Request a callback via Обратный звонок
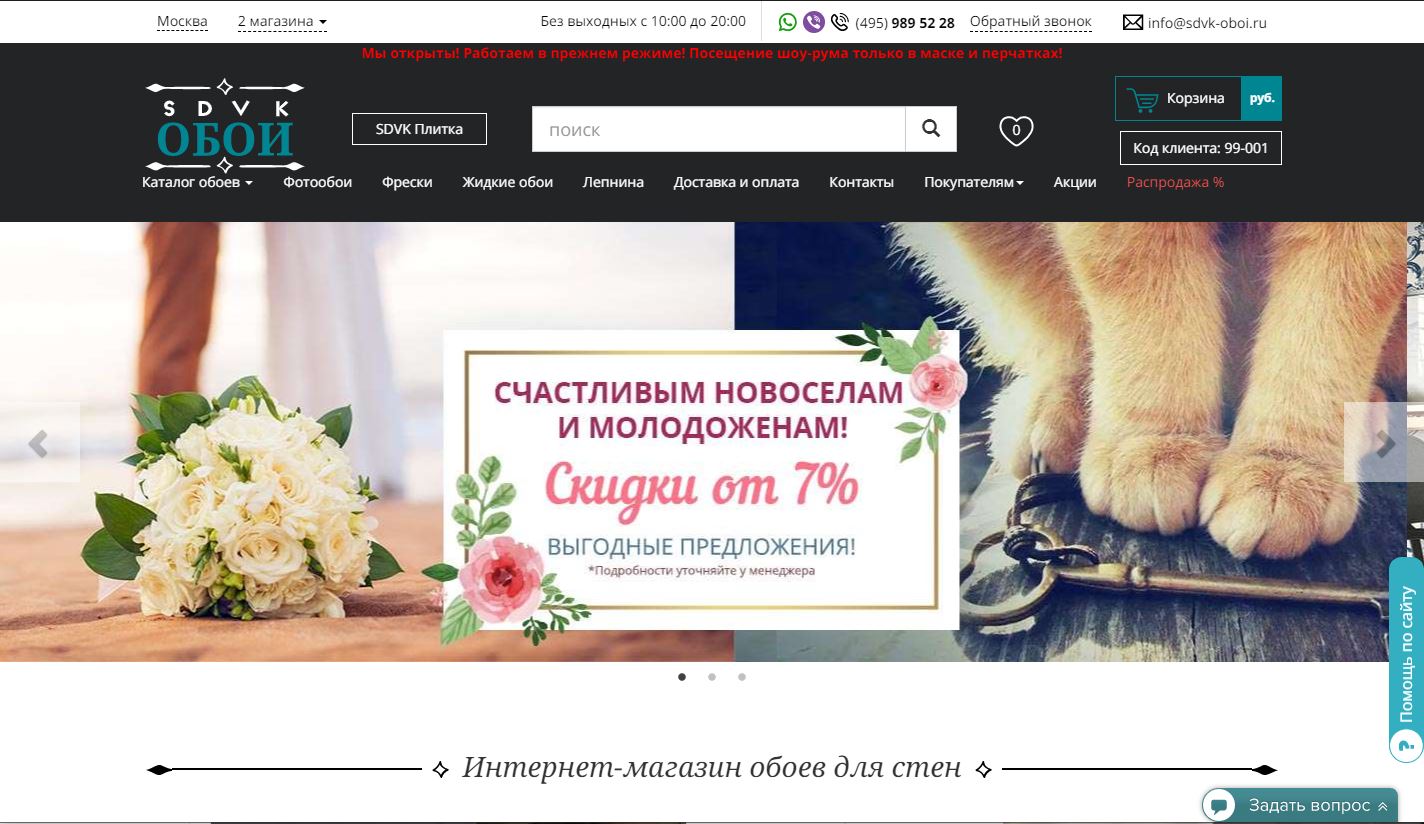The image size is (1424, 824). [1030, 22]
